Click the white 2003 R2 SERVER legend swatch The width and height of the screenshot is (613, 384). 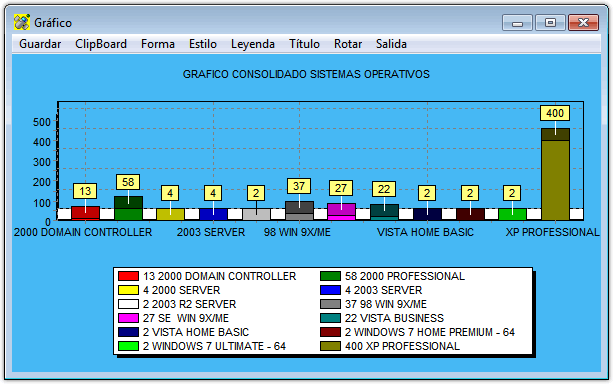pyautogui.click(x=128, y=304)
